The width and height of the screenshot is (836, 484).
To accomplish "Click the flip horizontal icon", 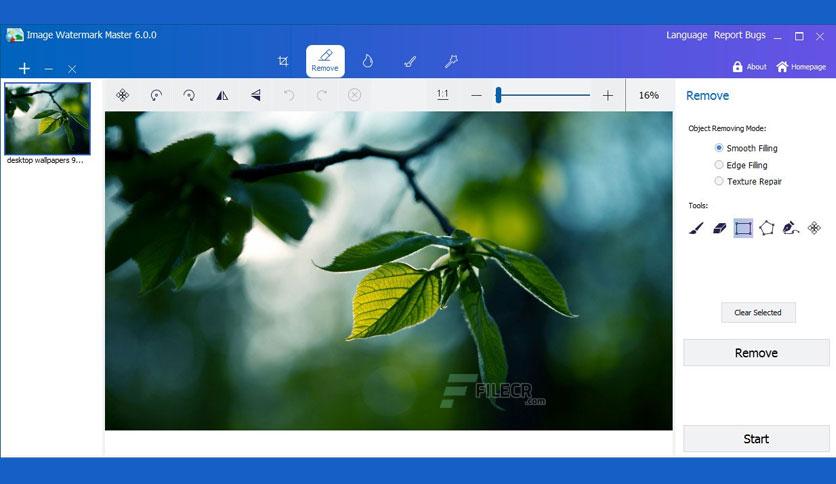I will point(222,95).
